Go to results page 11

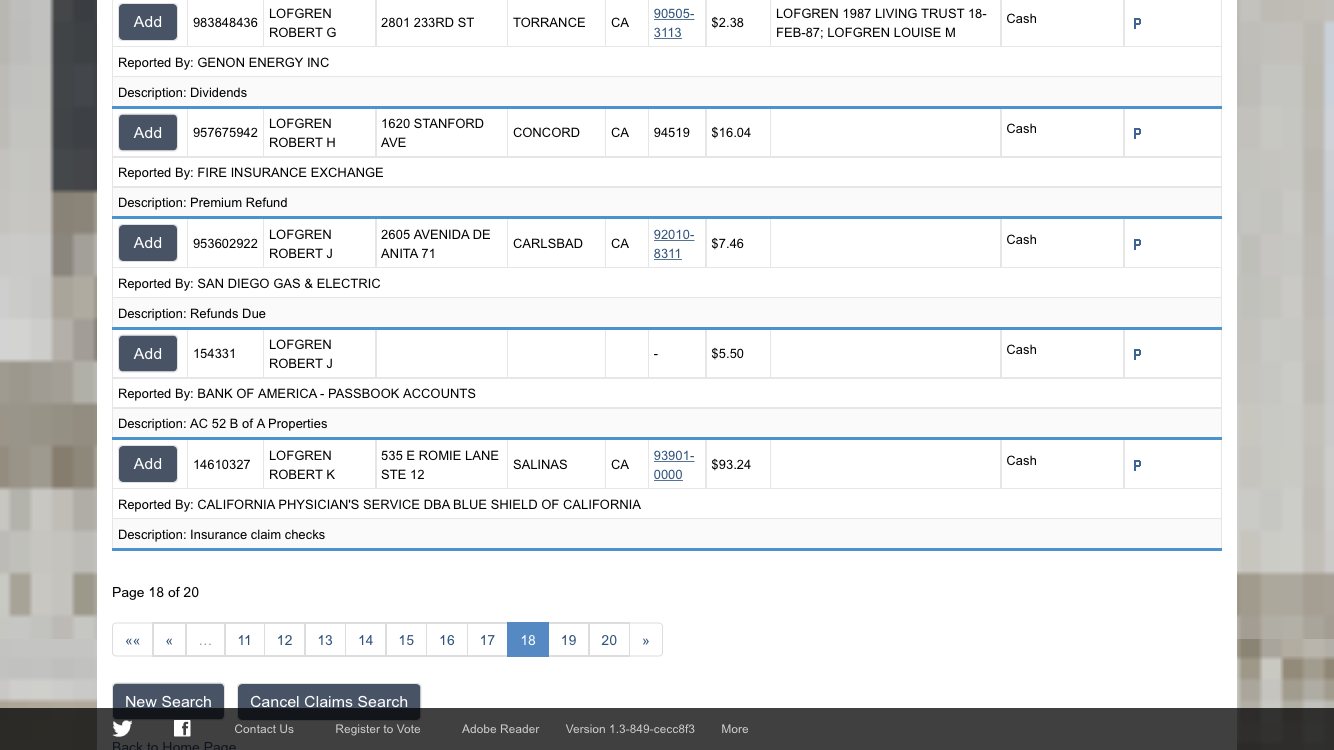[245, 640]
